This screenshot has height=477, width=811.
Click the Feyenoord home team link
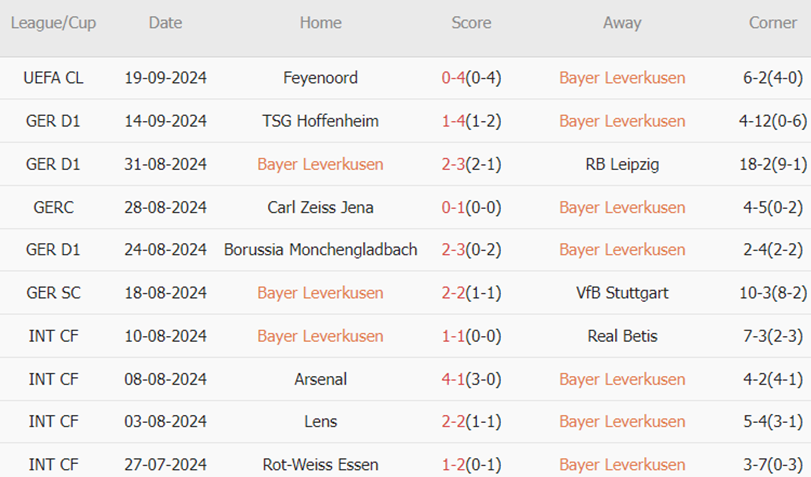tap(320, 78)
